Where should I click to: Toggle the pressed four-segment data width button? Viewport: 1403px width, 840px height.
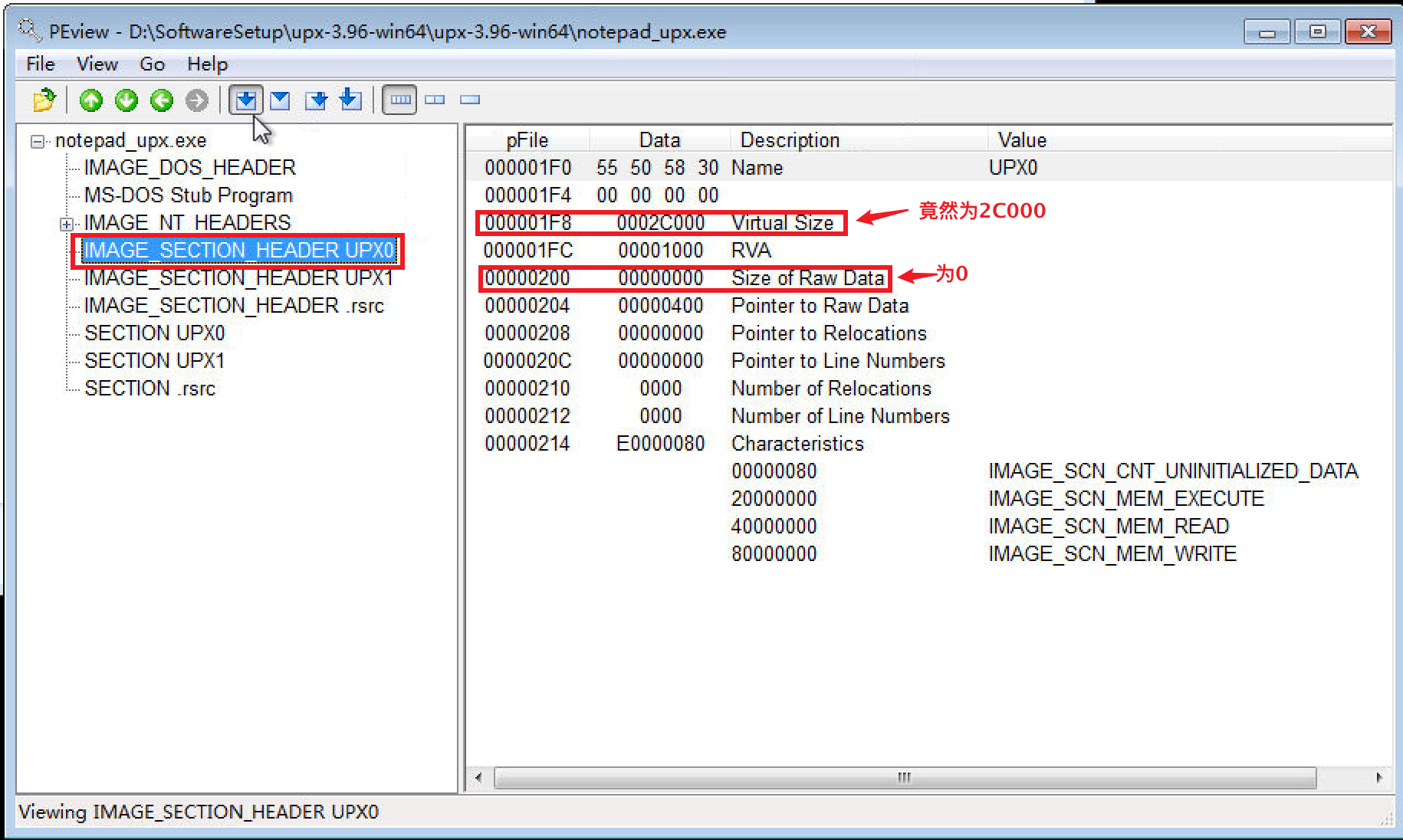click(399, 100)
